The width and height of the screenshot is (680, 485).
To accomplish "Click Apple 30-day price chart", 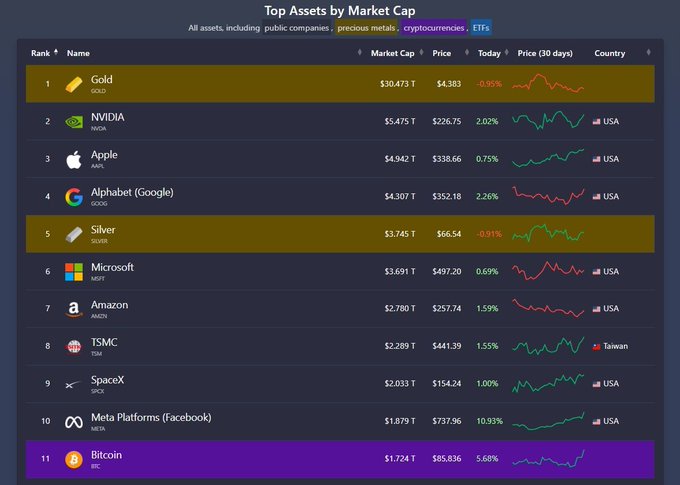I will click(x=548, y=158).
